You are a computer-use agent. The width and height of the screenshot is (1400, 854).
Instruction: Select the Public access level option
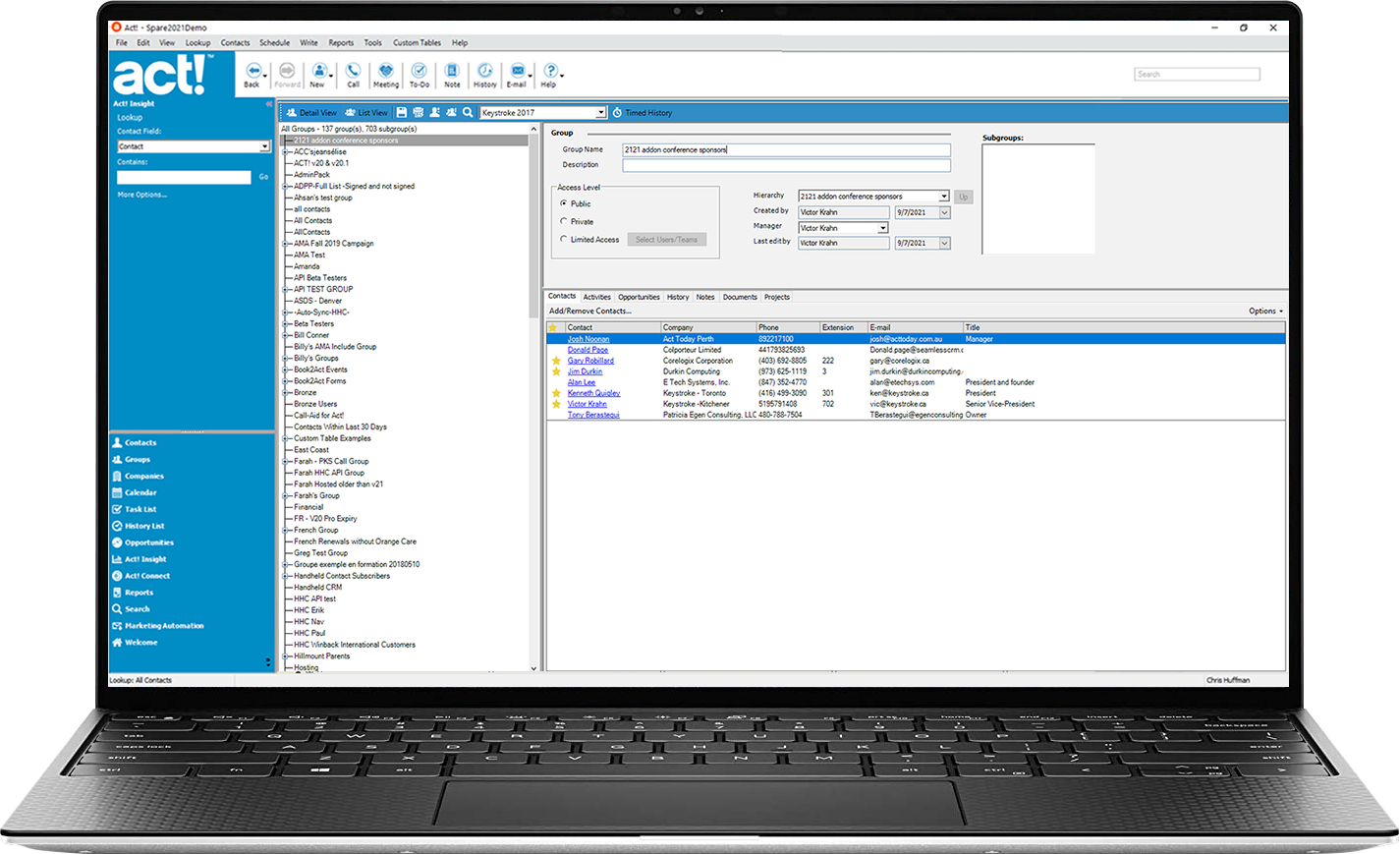pos(564,203)
